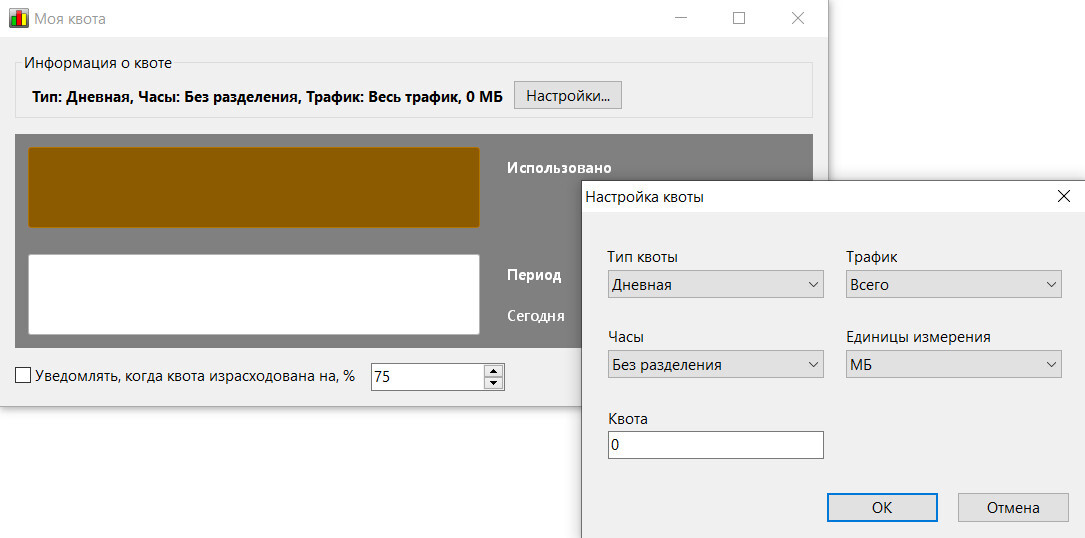
Task: Click the Период label
Action: (x=534, y=275)
